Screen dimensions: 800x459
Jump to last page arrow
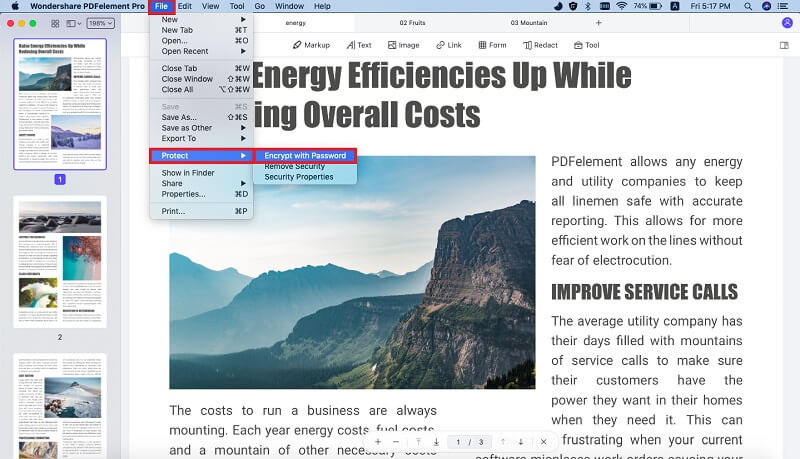click(436, 442)
